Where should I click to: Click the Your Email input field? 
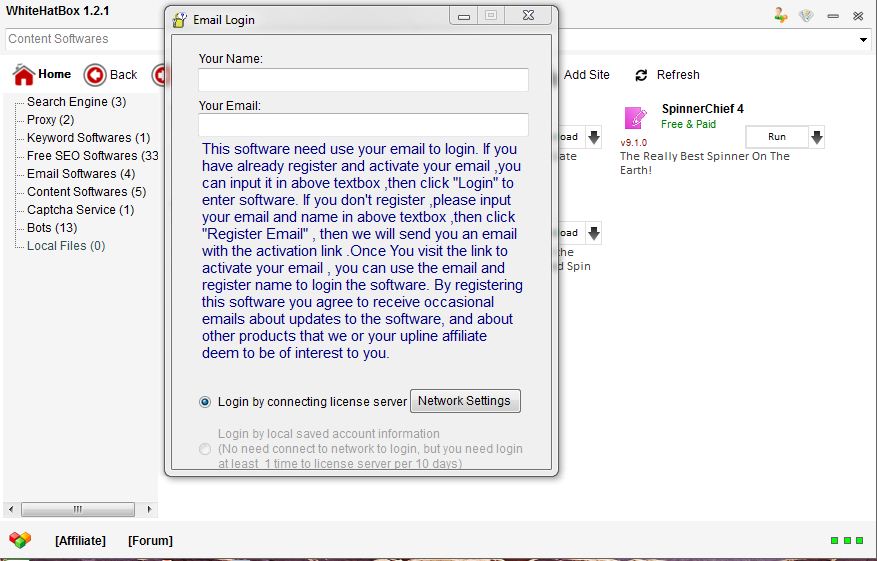(363, 125)
